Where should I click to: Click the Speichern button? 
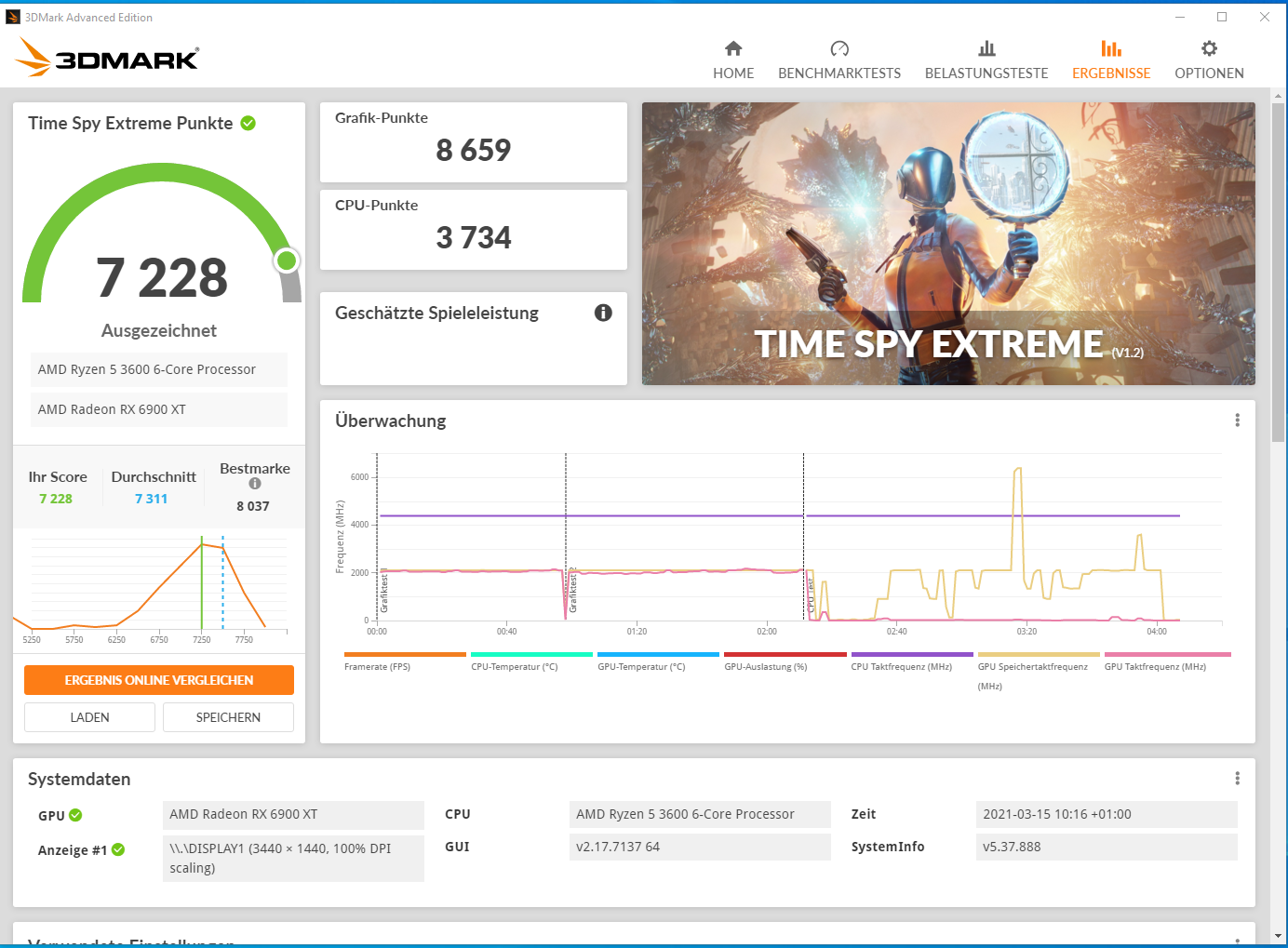228,717
